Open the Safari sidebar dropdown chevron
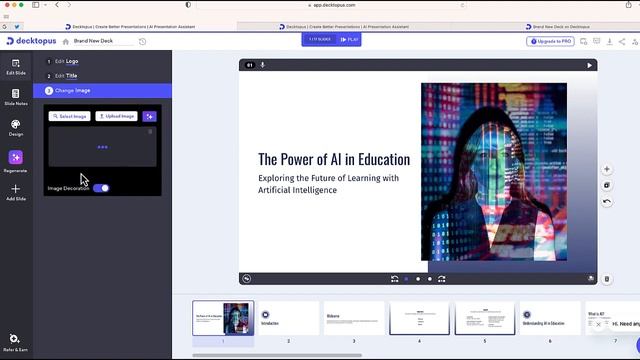This screenshot has width=640, height=360. 45,5
